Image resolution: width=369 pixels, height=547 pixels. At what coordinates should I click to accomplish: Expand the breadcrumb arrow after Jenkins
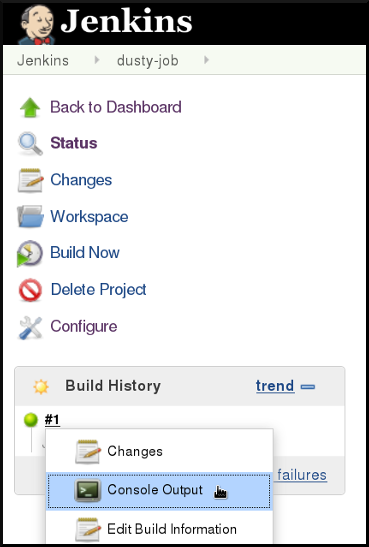[97, 60]
